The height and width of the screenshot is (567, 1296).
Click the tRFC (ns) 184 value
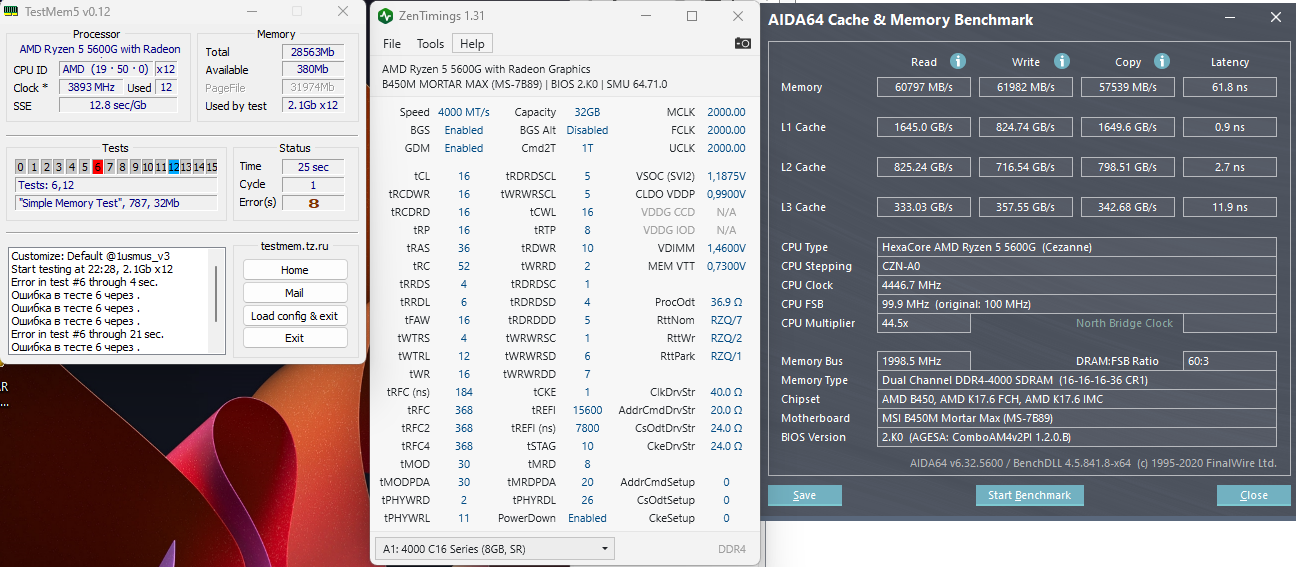pyautogui.click(x=464, y=392)
